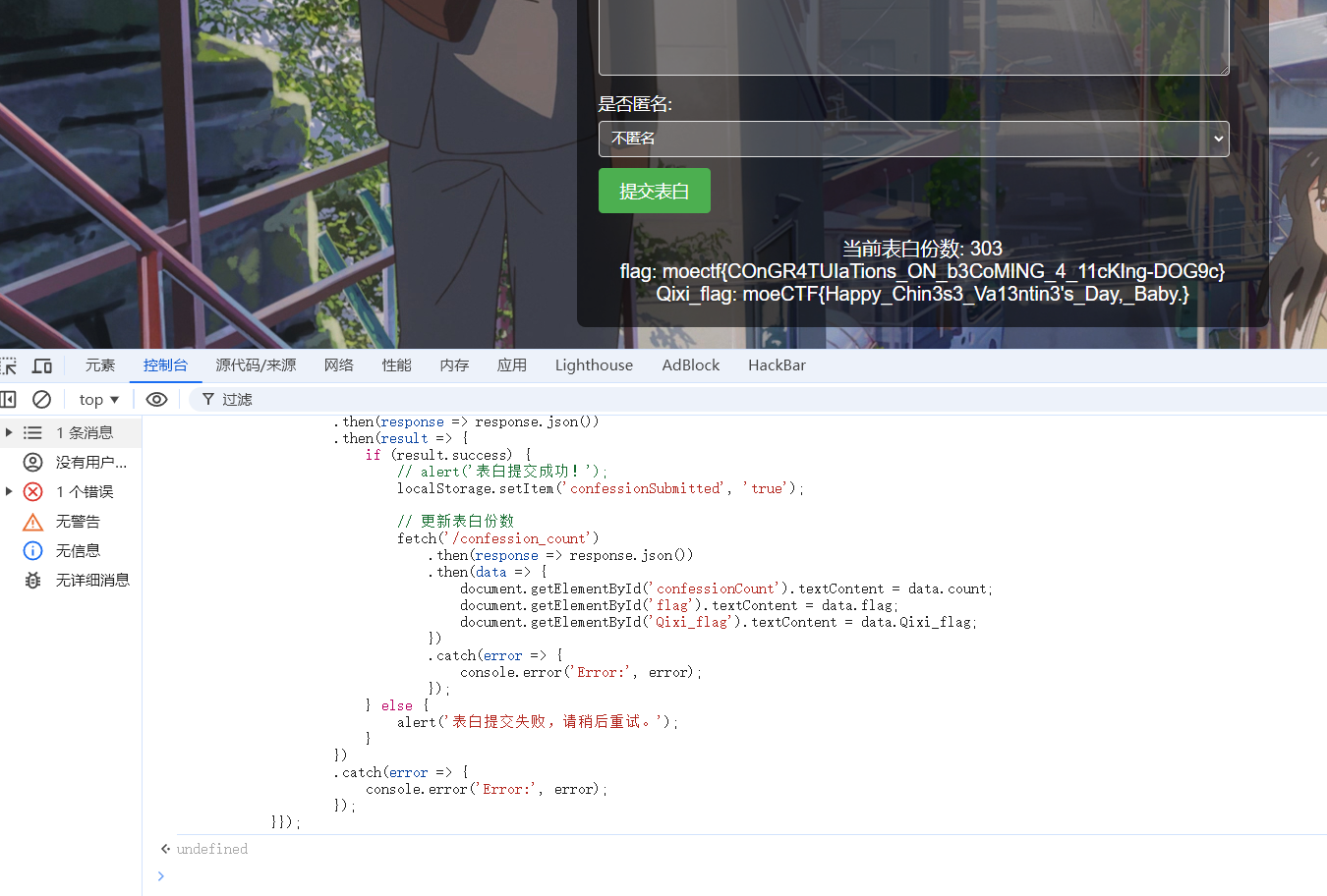Select the 无信息 info filter
Viewport: 1327px width, 896px height.
coord(77,550)
